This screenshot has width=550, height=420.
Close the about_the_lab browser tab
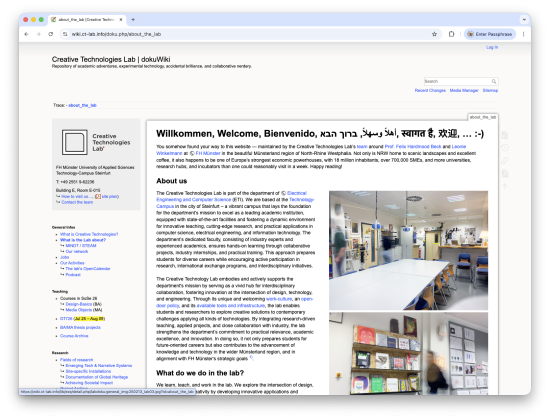(x=121, y=20)
